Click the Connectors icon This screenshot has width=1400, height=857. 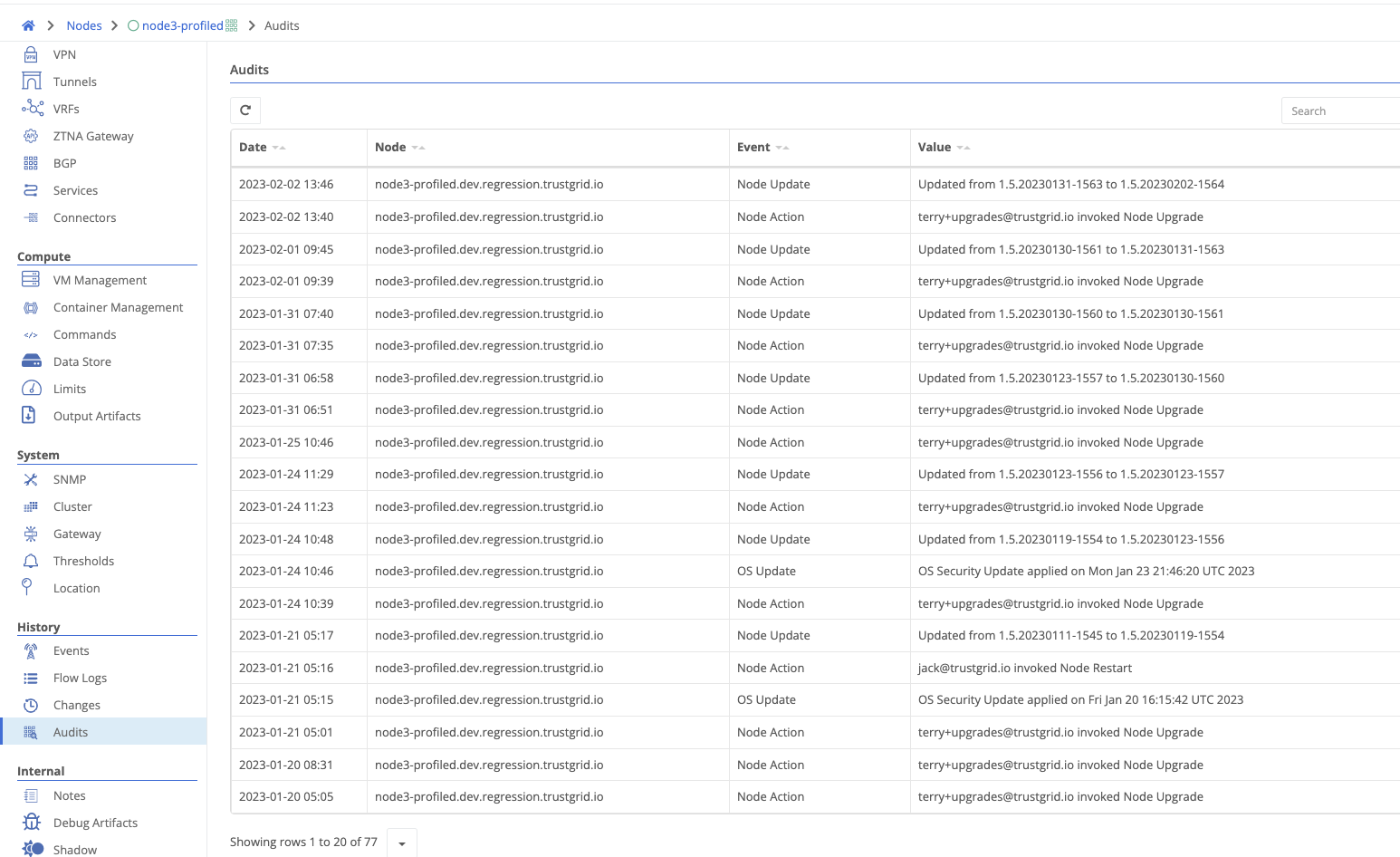(31, 217)
